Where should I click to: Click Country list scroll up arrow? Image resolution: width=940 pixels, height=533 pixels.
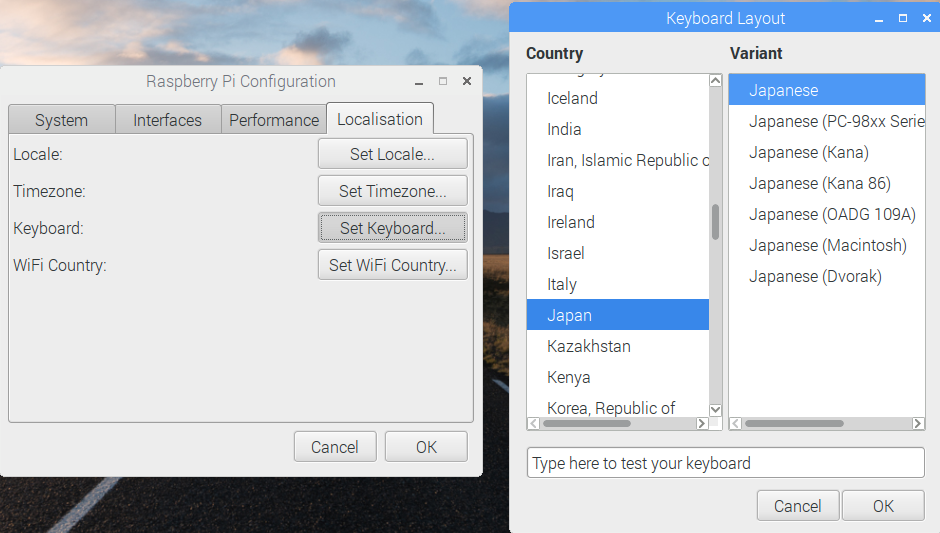(x=715, y=80)
